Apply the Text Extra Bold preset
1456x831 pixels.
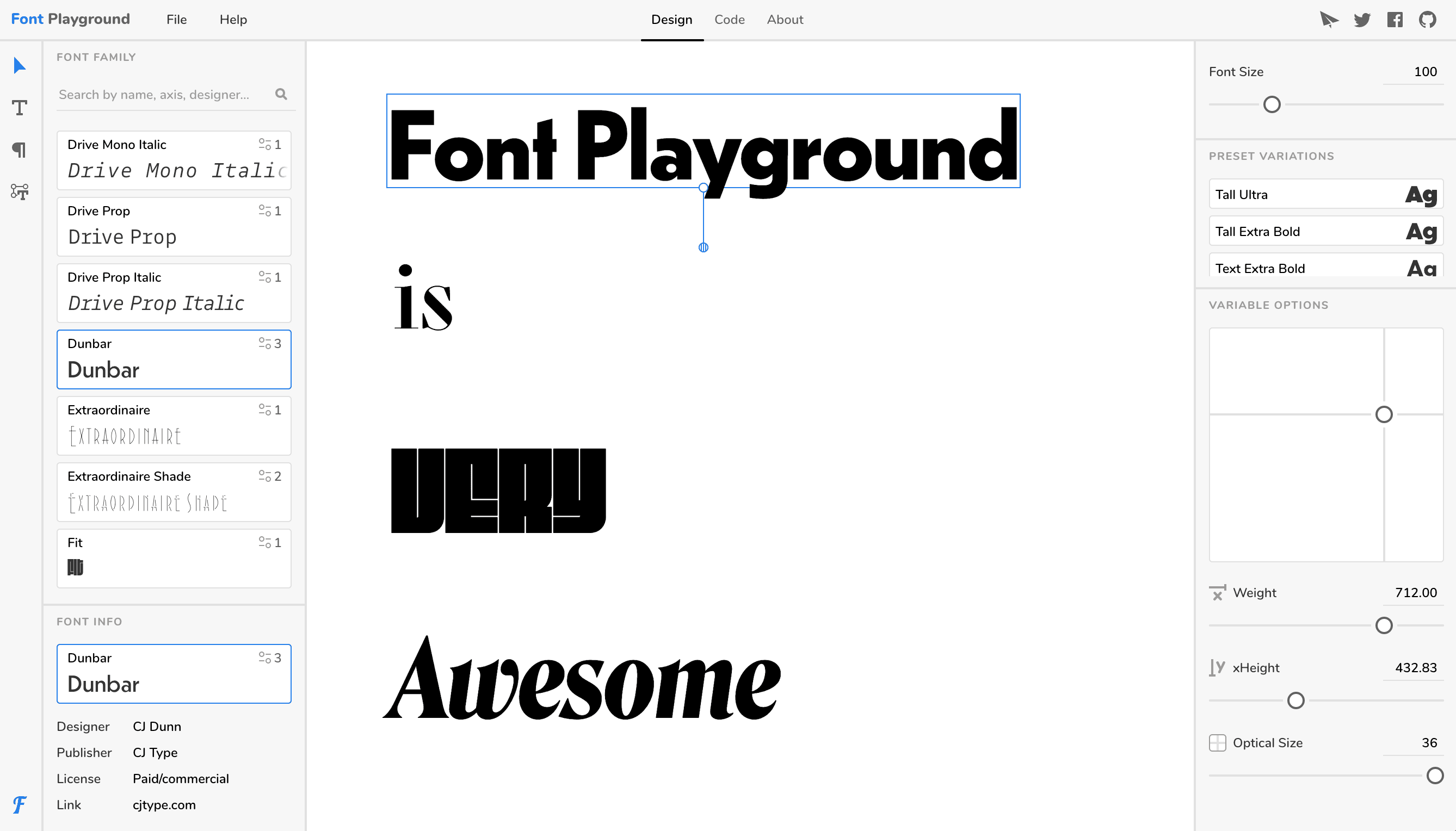click(x=1326, y=266)
